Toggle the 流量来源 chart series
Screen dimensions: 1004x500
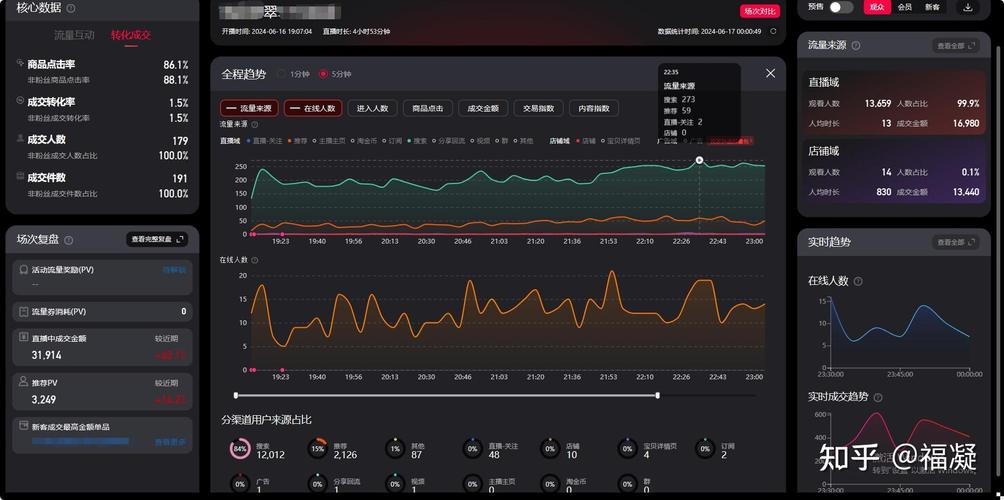(x=249, y=108)
